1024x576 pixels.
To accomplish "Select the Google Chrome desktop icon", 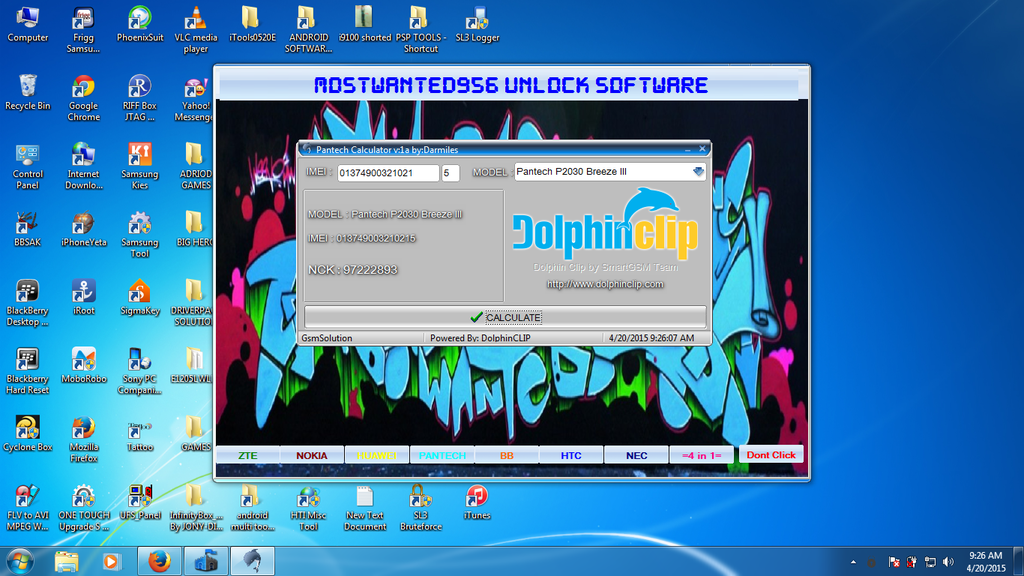I will 83,97.
